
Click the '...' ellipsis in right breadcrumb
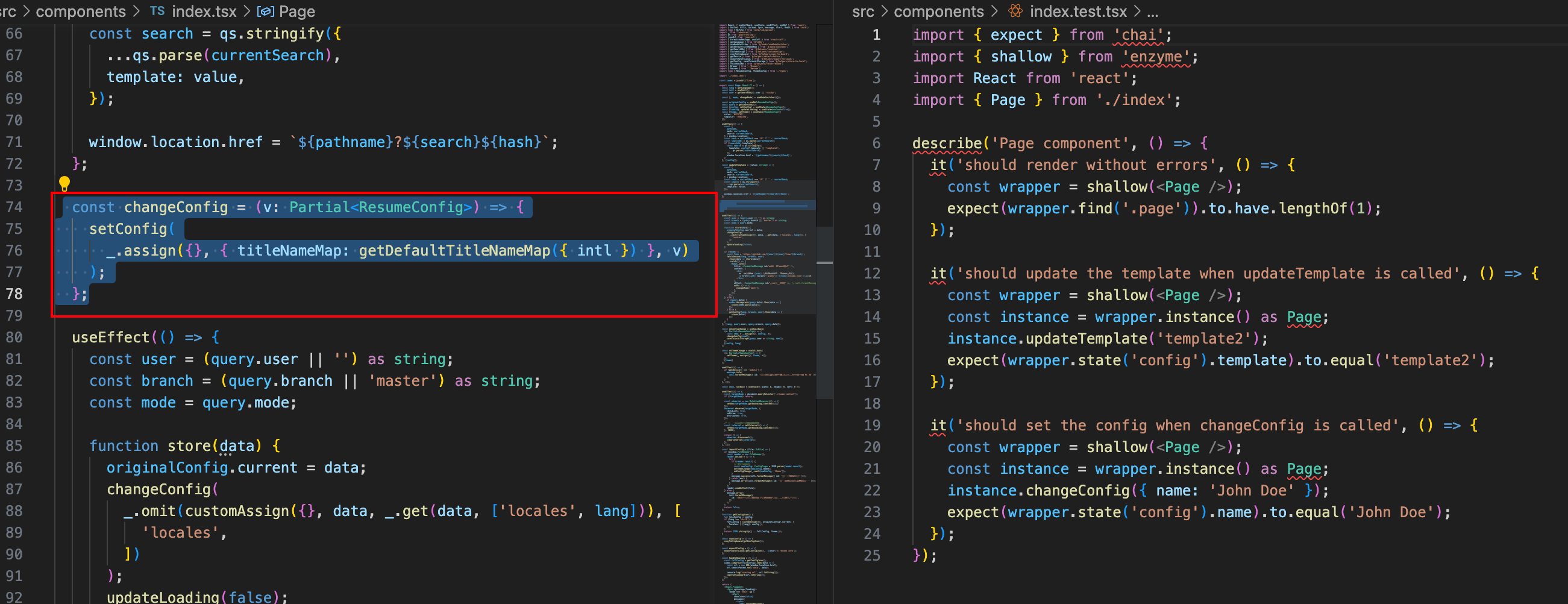coord(1152,12)
